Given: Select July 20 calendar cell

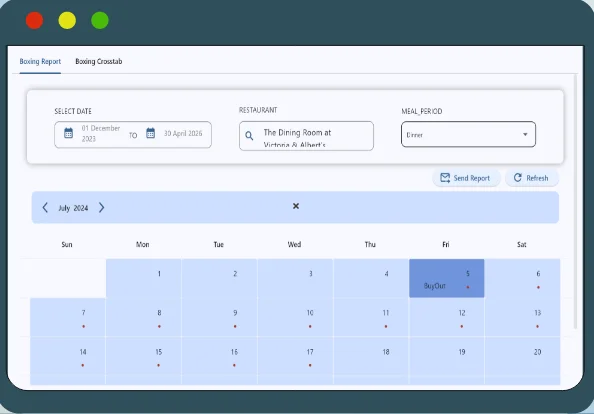Looking at the screenshot, I should [x=522, y=356].
